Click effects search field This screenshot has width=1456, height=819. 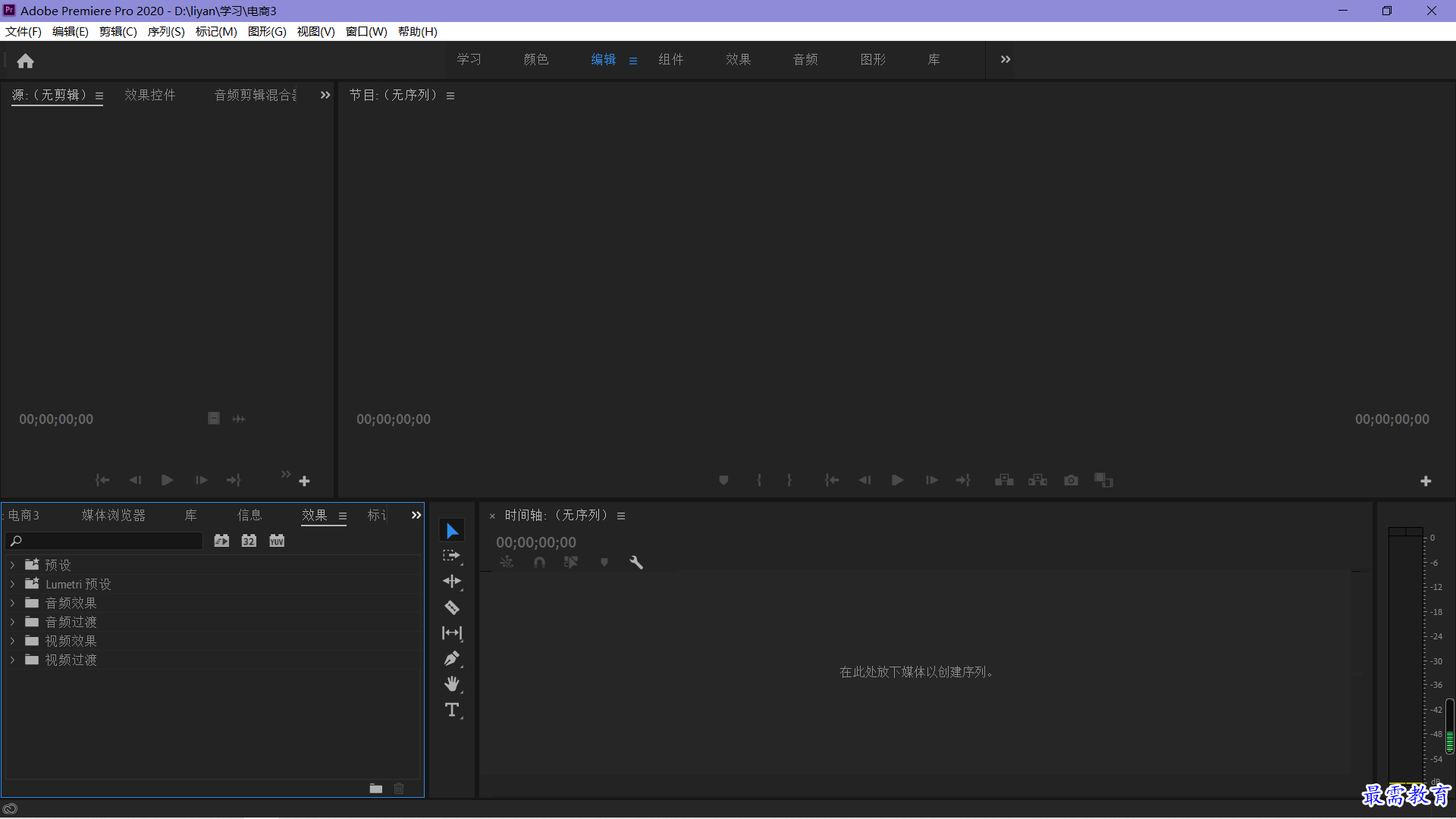click(104, 541)
